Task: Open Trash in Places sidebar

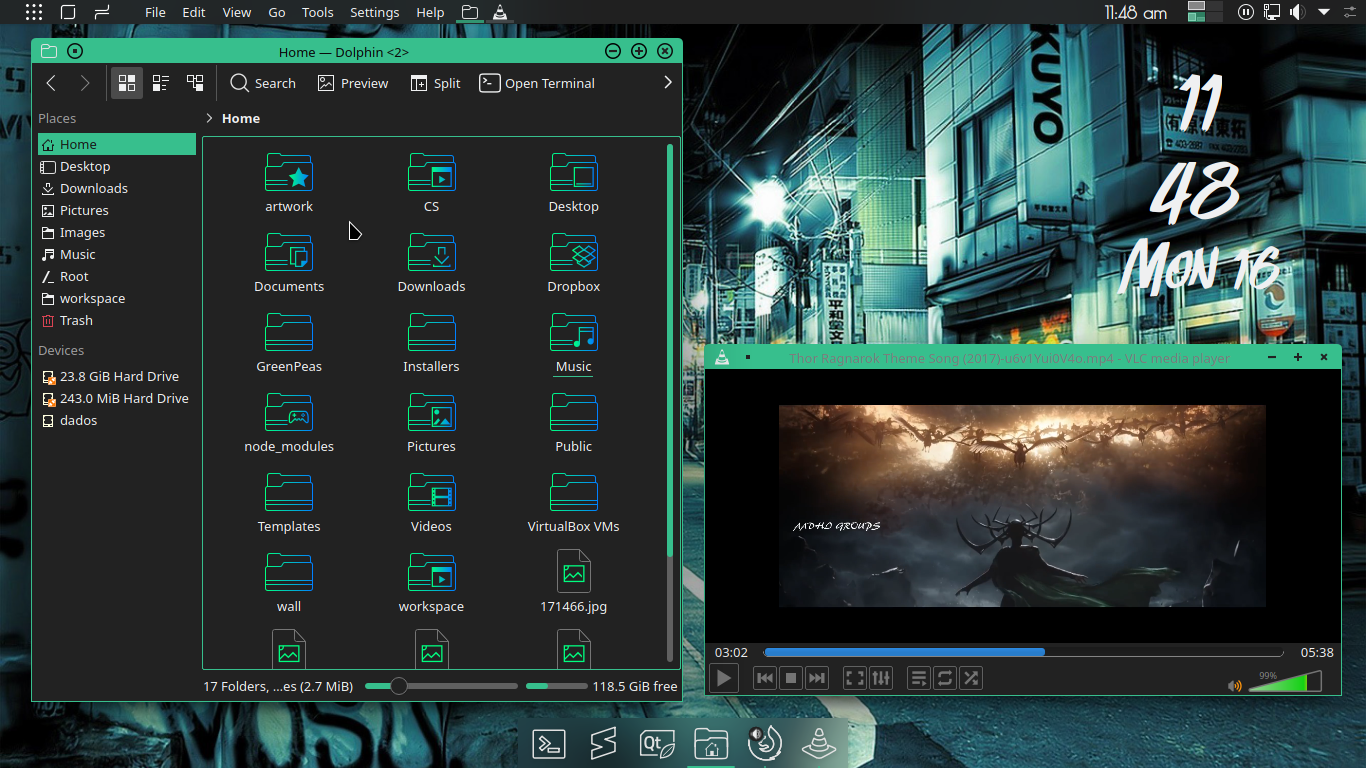Action: click(x=117, y=320)
